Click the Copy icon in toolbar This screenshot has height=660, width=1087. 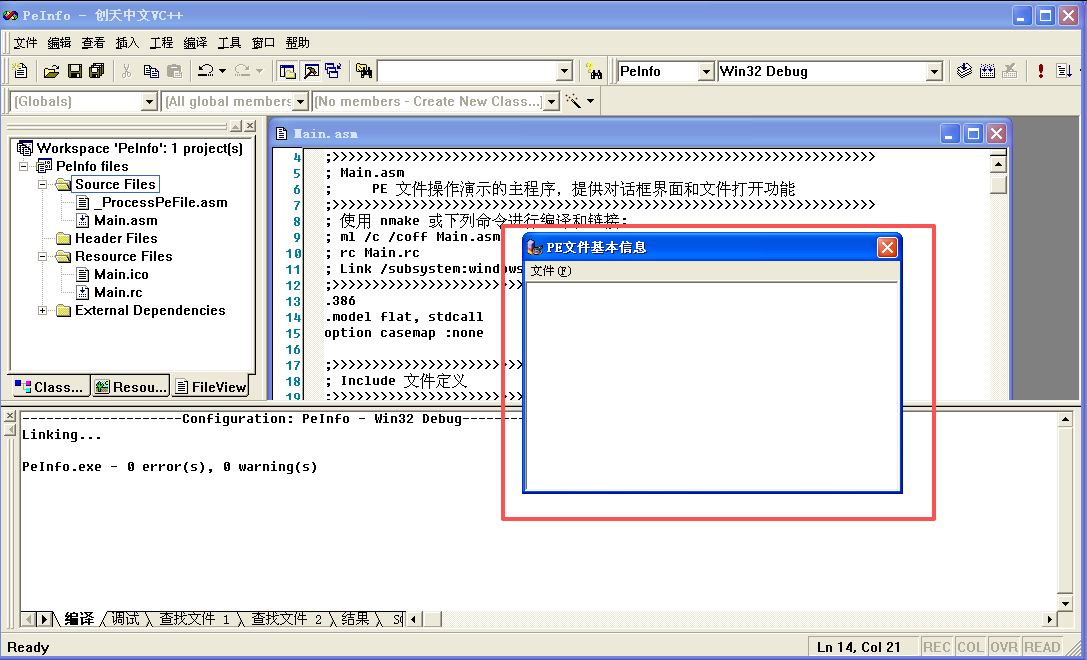click(x=150, y=71)
